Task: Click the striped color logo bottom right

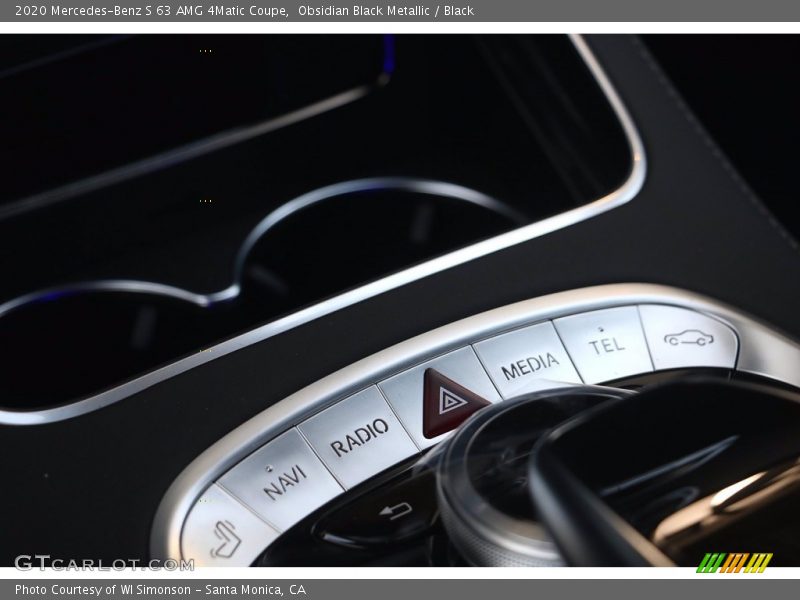Action: tap(733, 563)
